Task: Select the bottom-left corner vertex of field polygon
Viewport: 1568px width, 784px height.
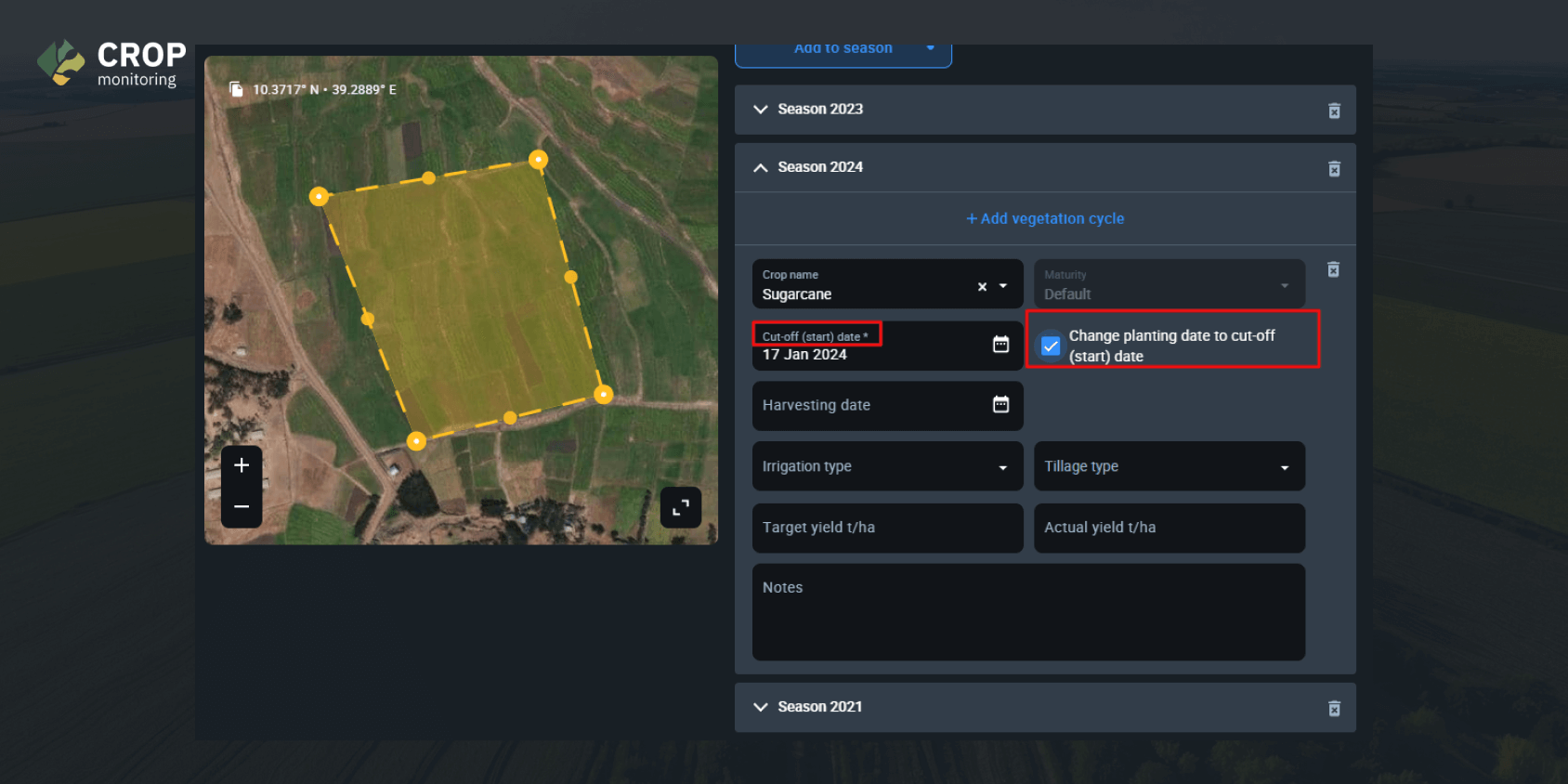Action: pyautogui.click(x=417, y=441)
